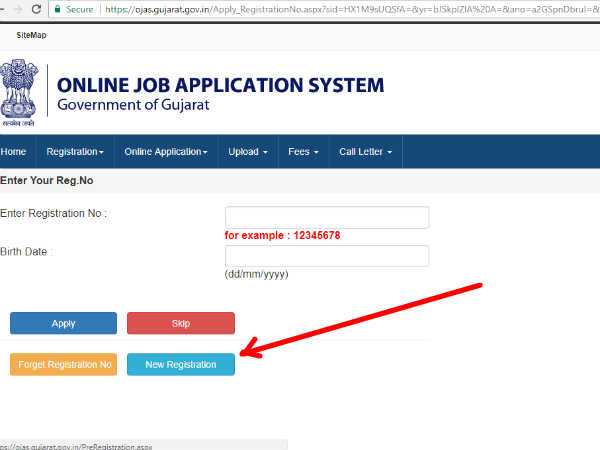Click the browser address bar URL
The image size is (600, 450).
352,9
